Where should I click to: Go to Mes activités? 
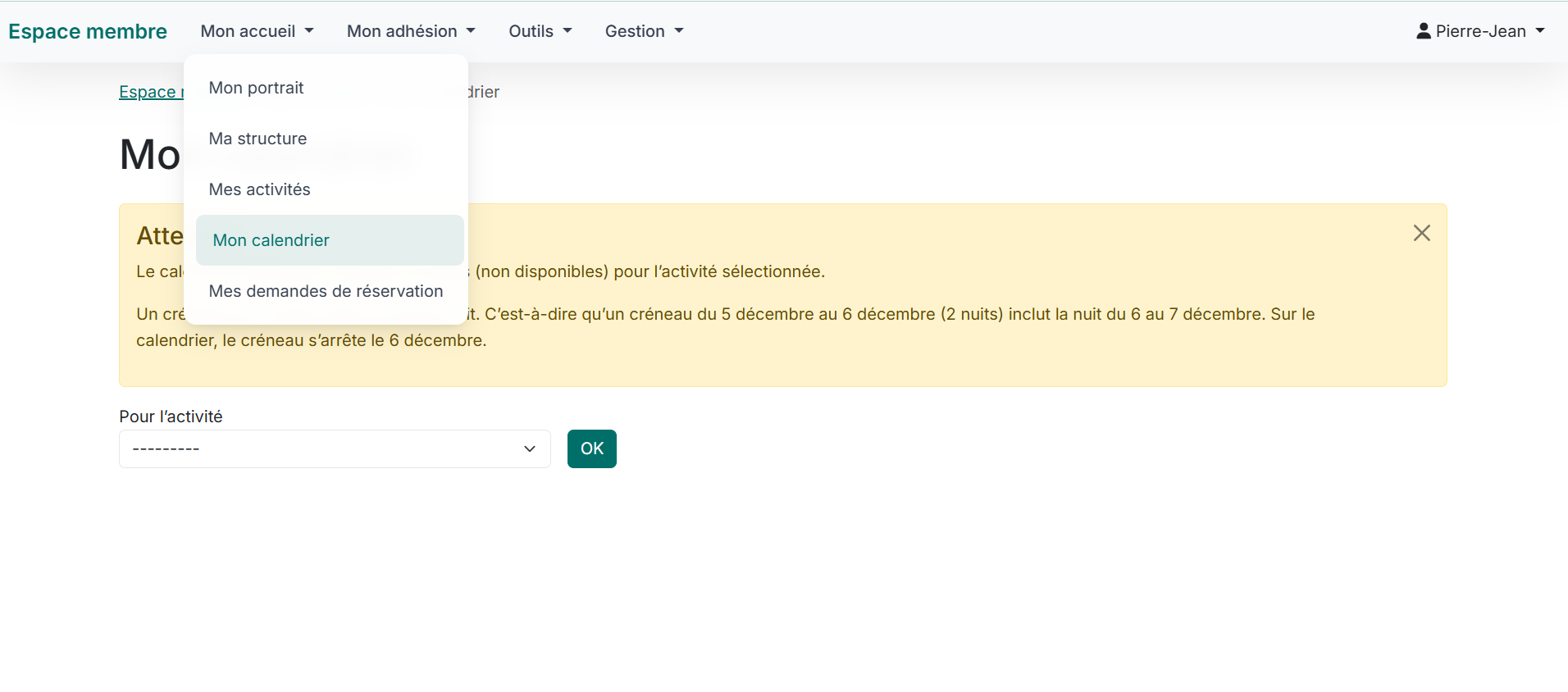click(259, 189)
